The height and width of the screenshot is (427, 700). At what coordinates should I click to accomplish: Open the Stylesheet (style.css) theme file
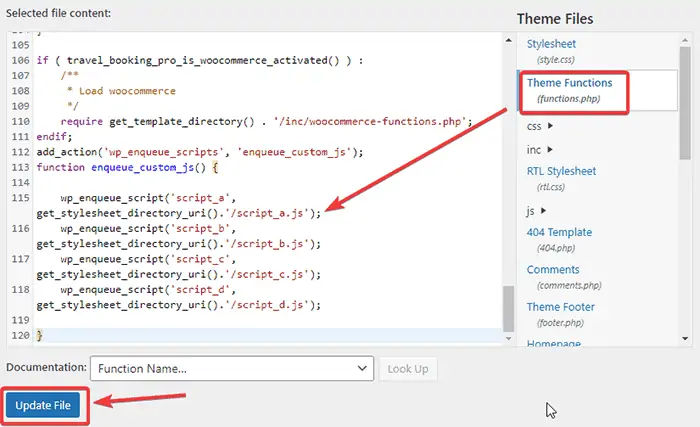(551, 44)
